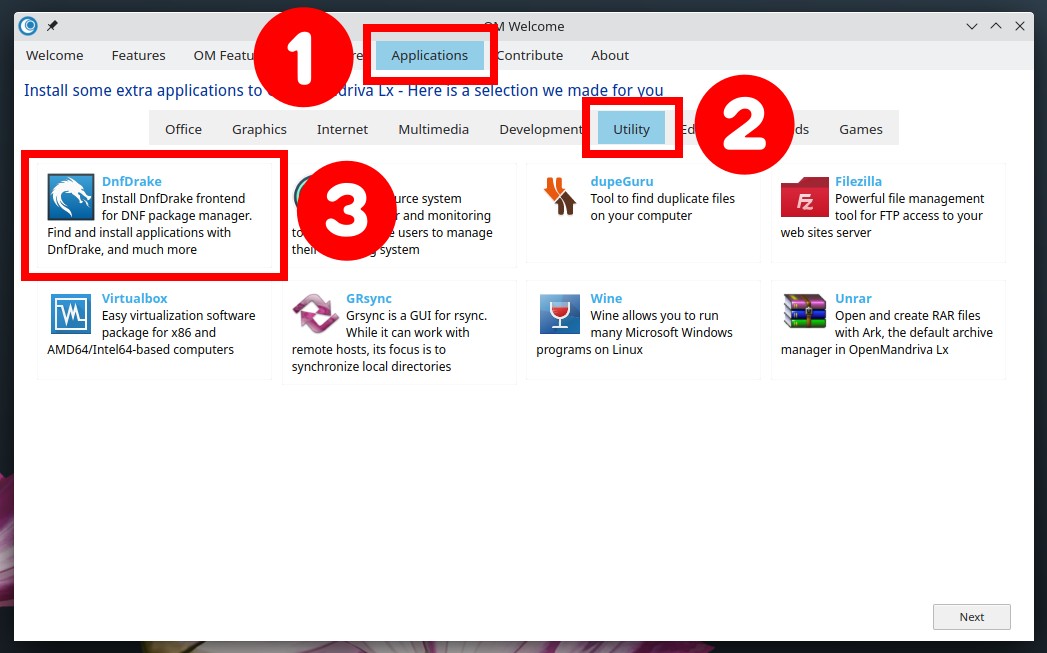
Task: Switch to the Features tab
Action: (x=138, y=55)
